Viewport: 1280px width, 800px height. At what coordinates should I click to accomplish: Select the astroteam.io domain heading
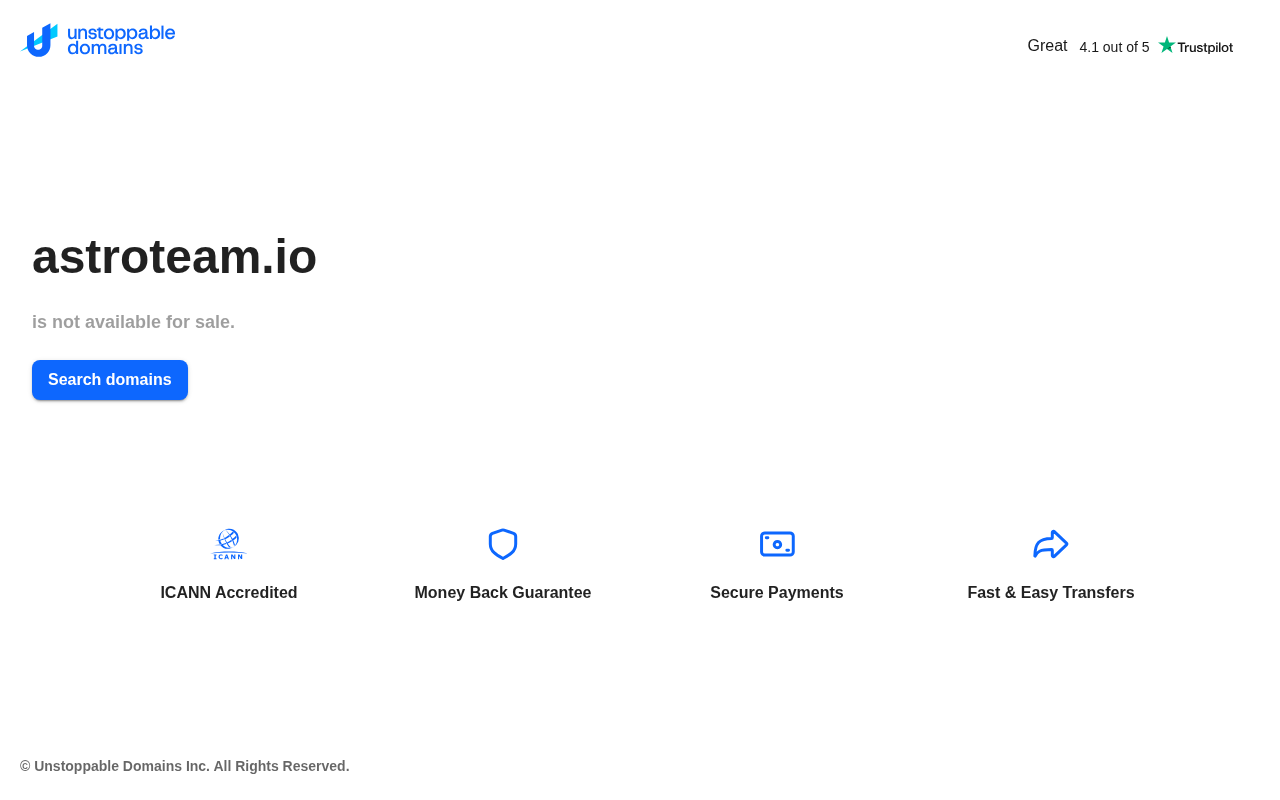point(174,257)
